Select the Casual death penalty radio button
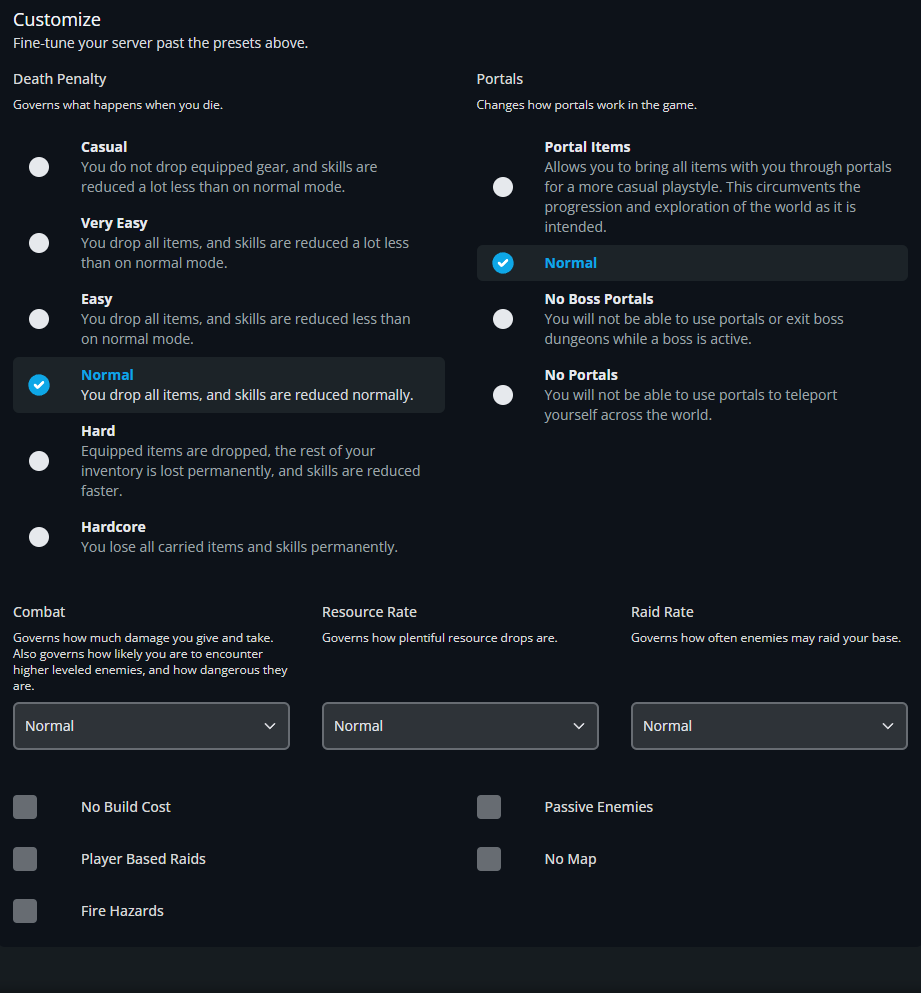The width and height of the screenshot is (921, 993). [x=39, y=167]
